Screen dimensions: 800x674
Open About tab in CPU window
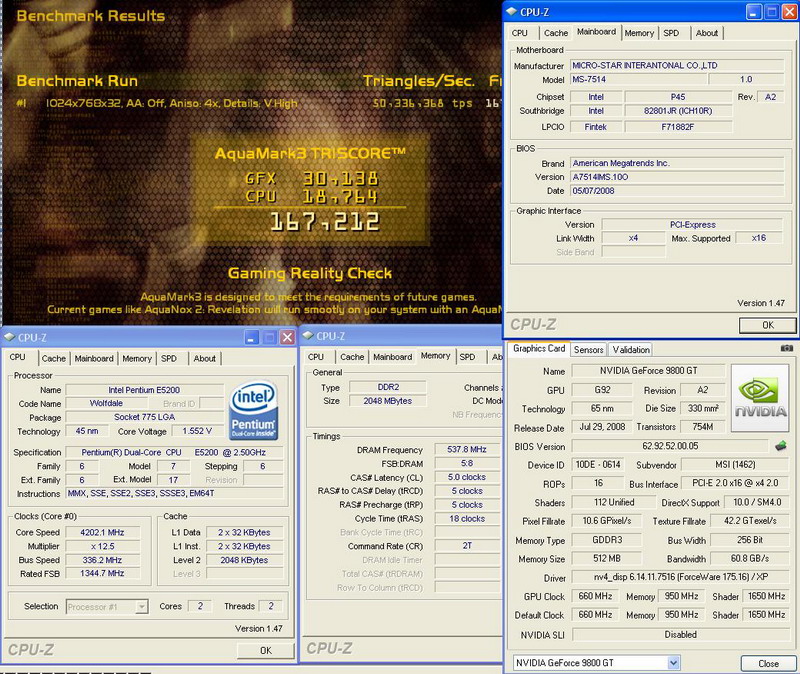click(204, 358)
